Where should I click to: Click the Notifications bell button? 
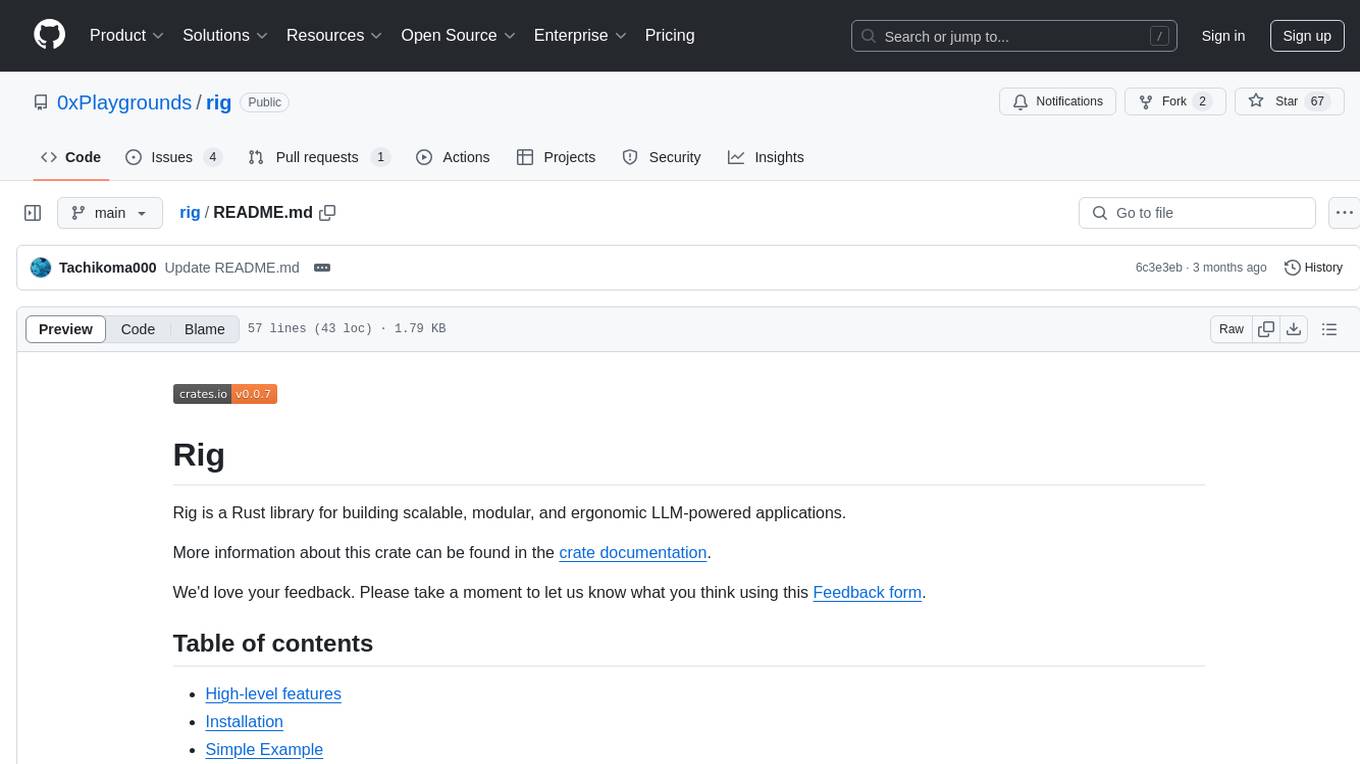tap(1058, 101)
